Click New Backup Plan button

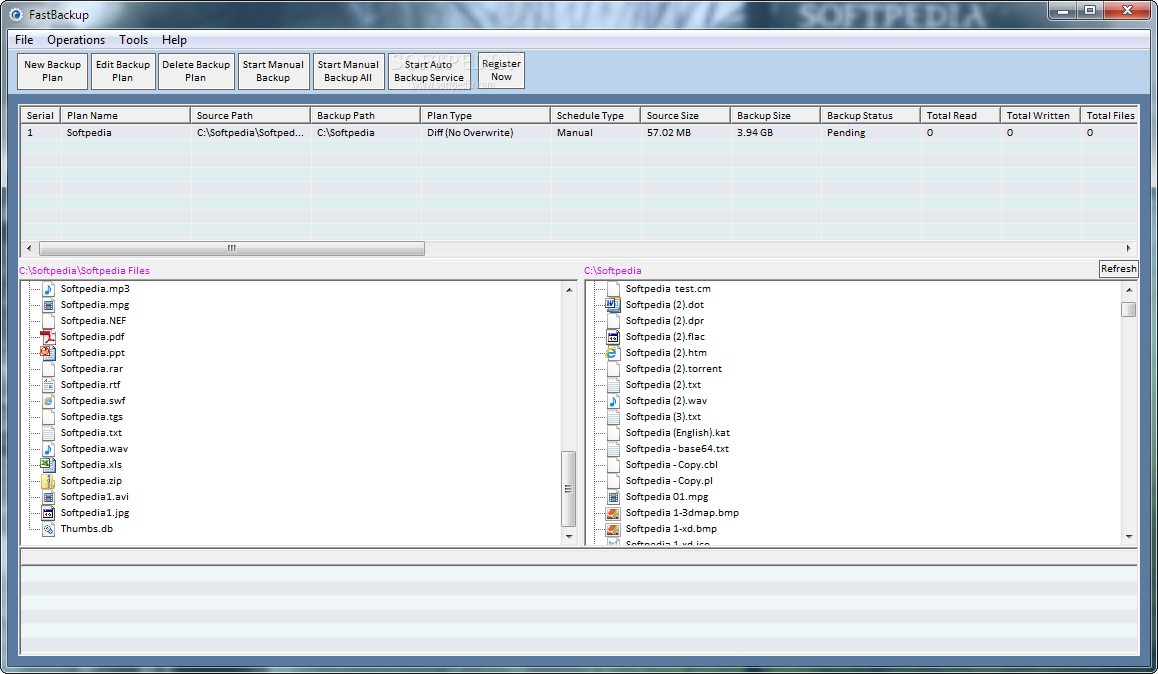[x=52, y=71]
